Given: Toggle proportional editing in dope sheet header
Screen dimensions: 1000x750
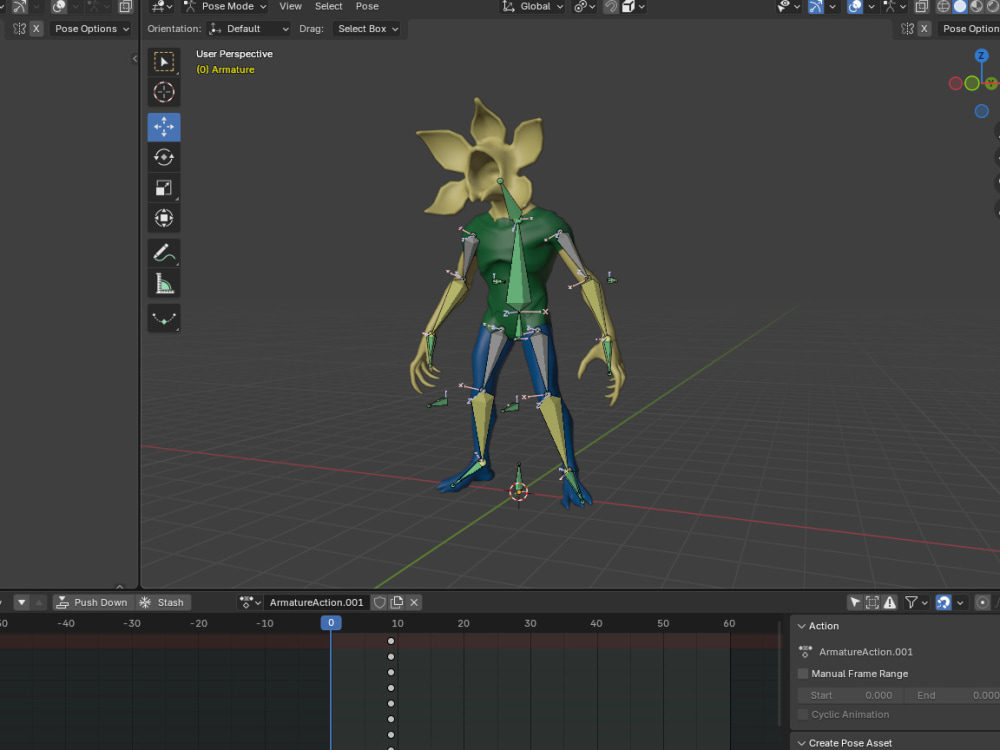Looking at the screenshot, I should 983,602.
